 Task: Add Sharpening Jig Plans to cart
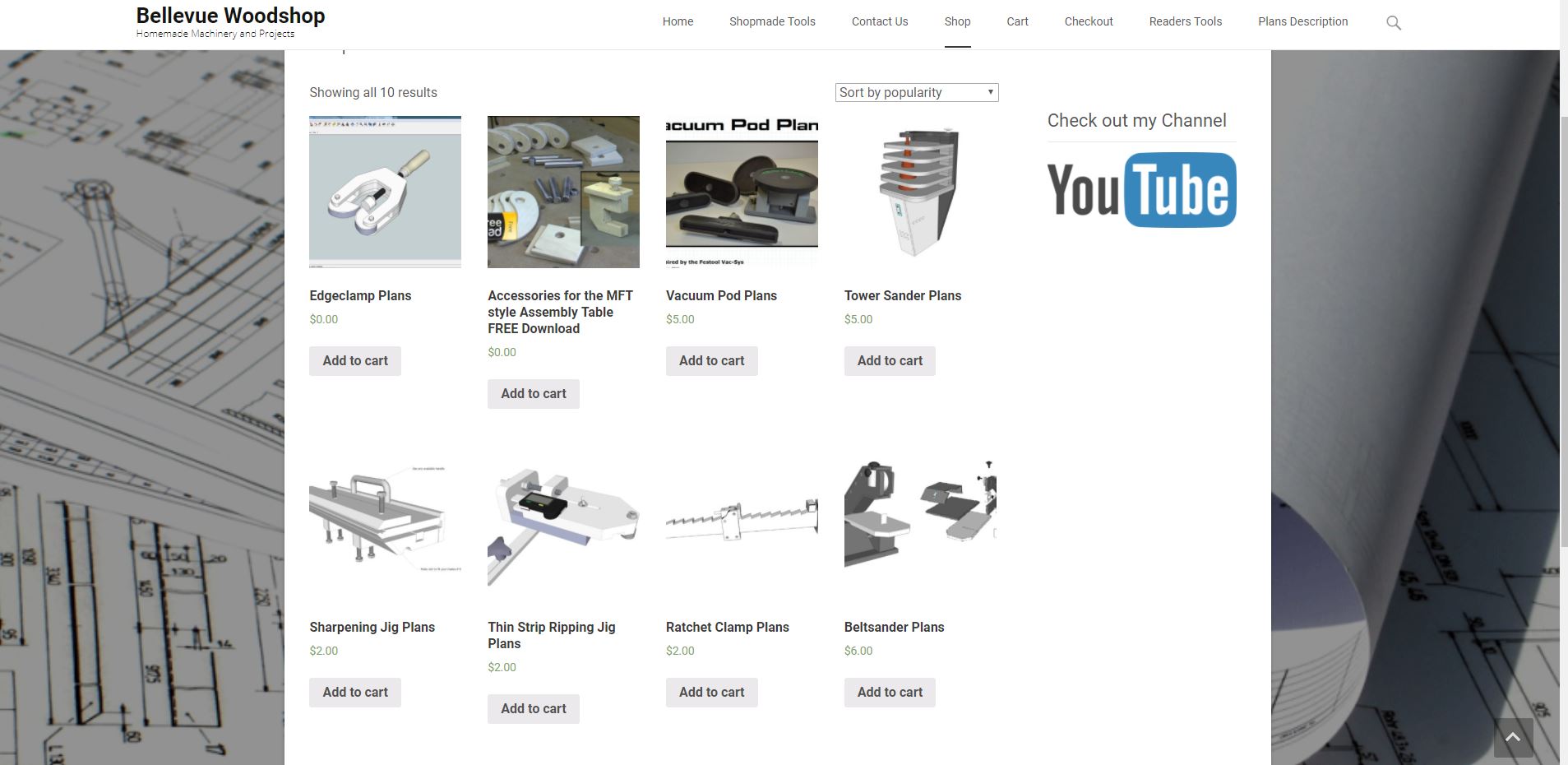(355, 693)
